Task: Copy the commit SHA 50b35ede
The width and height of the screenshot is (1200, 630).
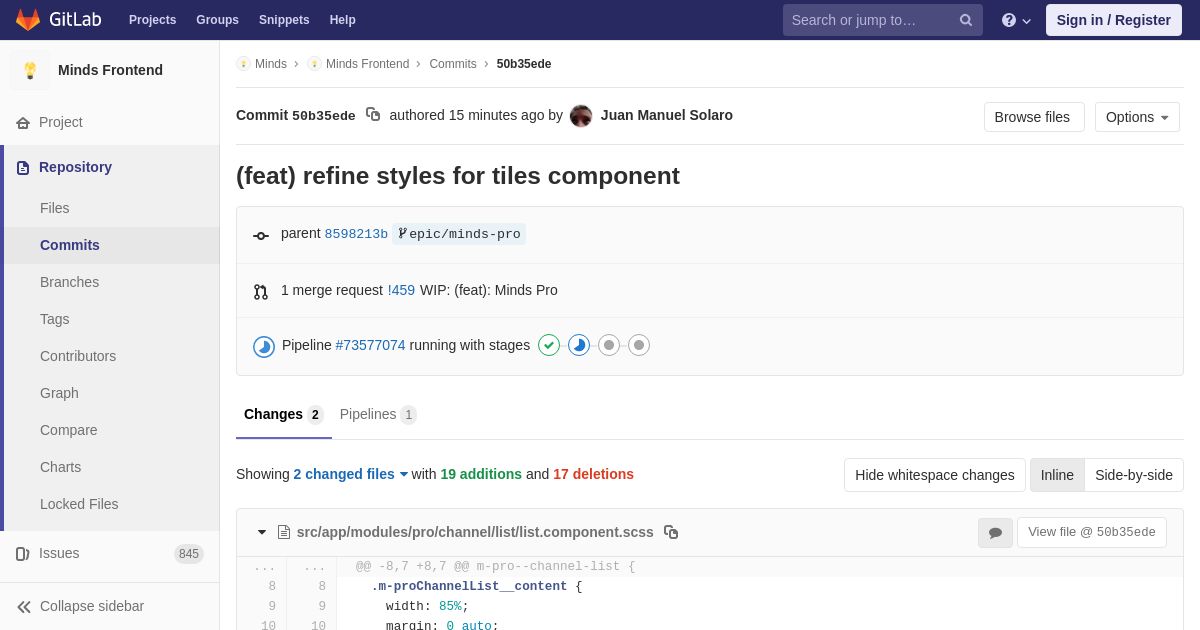Action: (x=373, y=115)
